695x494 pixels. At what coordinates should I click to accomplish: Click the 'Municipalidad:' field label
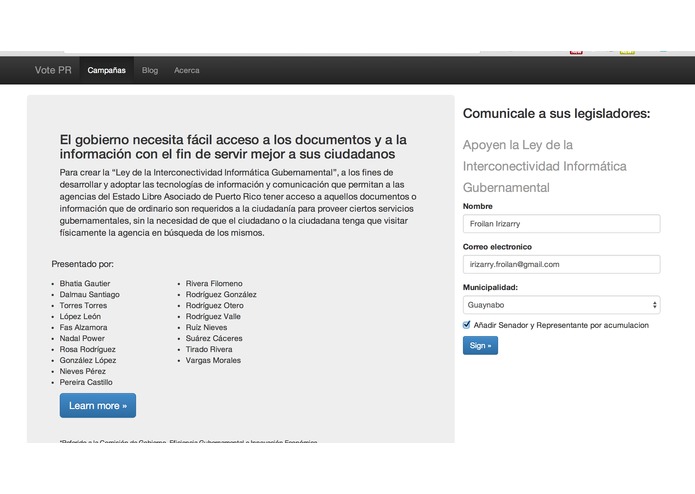pyautogui.click(x=490, y=287)
